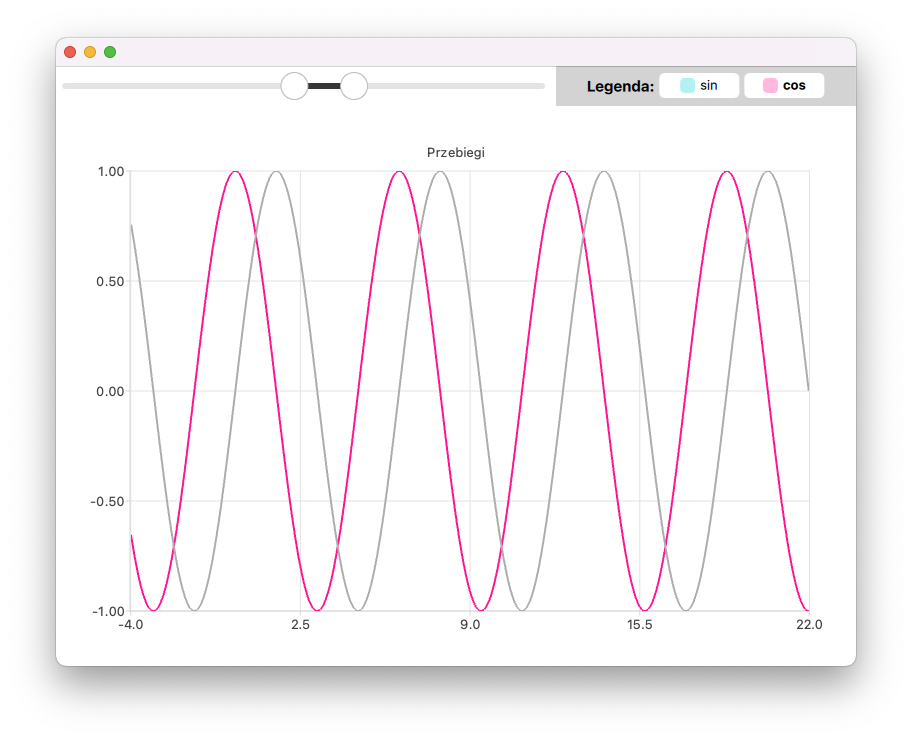912x740 pixels.
Task: Select the left handle of the range slider
Action: tap(295, 86)
